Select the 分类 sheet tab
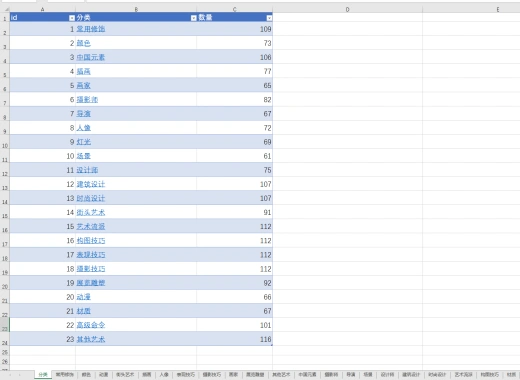520x380 pixels. click(43, 375)
